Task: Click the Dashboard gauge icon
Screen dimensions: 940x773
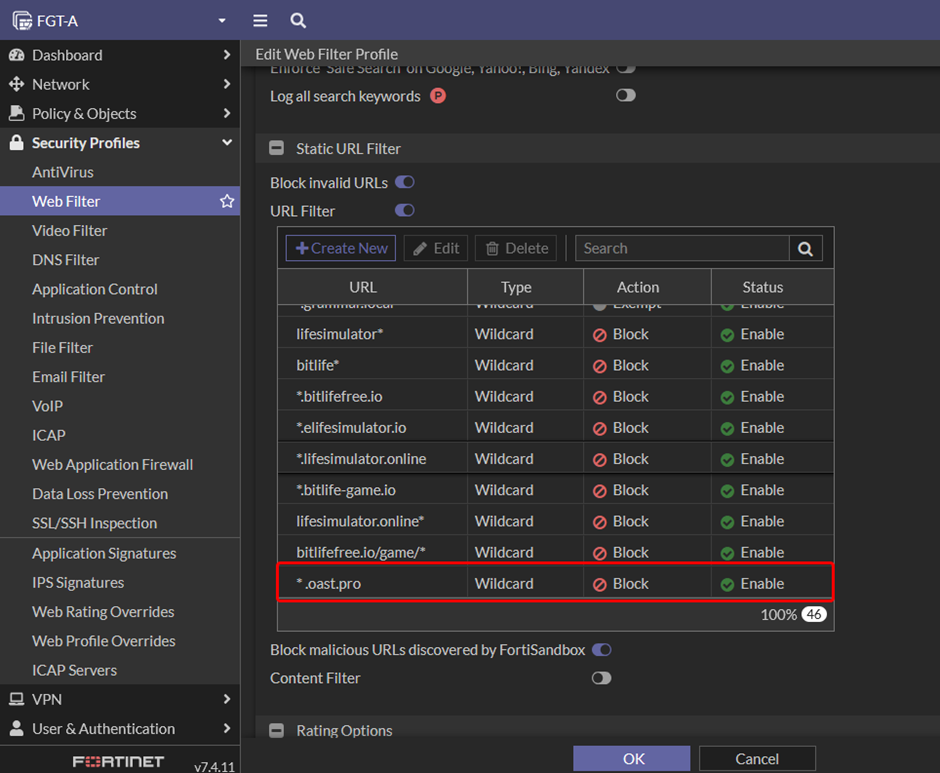Action: (17, 55)
